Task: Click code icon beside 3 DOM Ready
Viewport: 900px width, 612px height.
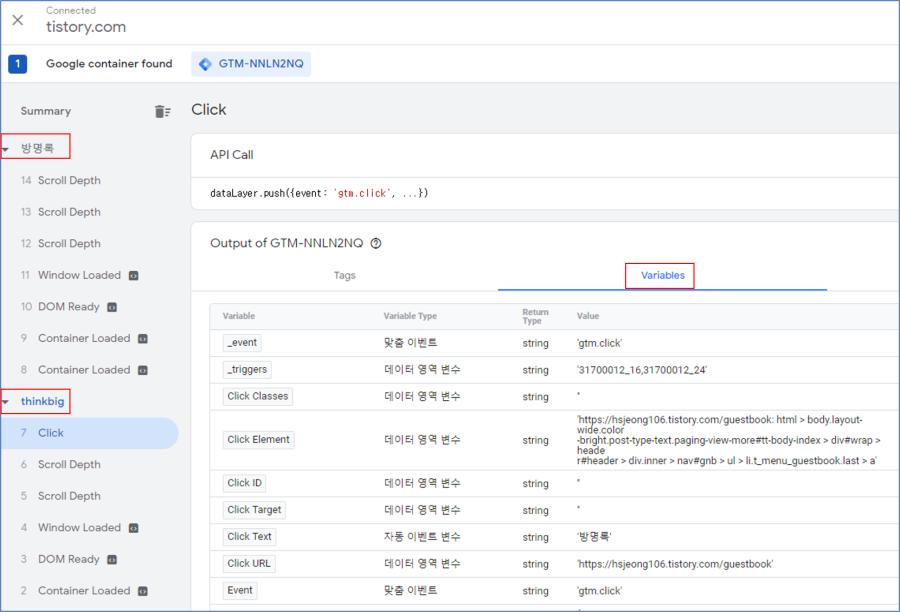Action: 112,560
